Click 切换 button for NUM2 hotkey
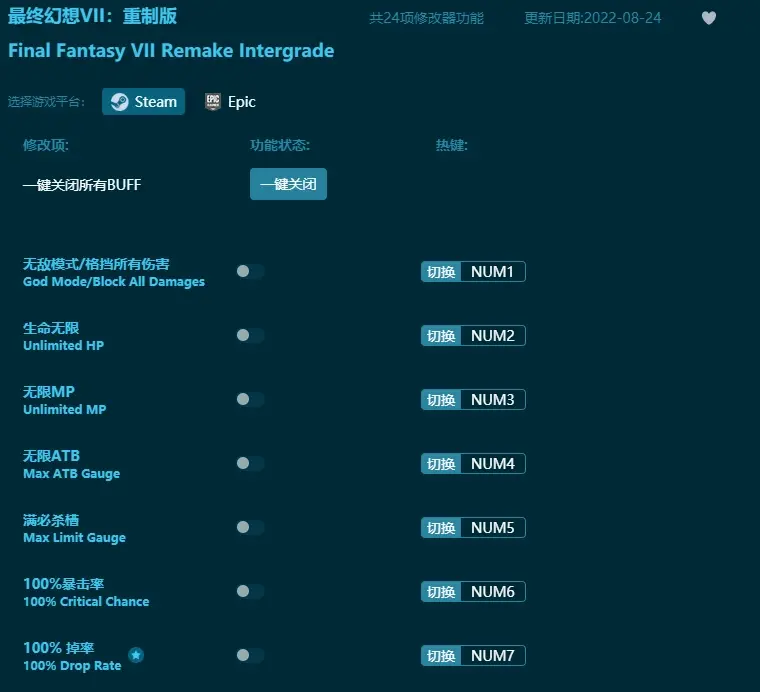 [x=441, y=335]
